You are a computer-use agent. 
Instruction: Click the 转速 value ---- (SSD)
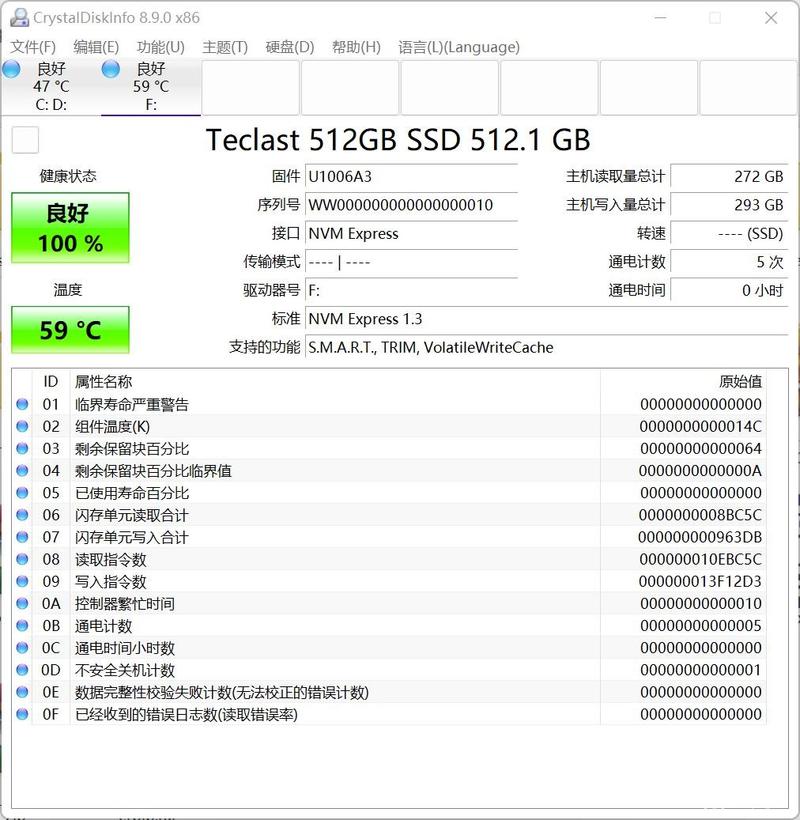[x=729, y=233]
